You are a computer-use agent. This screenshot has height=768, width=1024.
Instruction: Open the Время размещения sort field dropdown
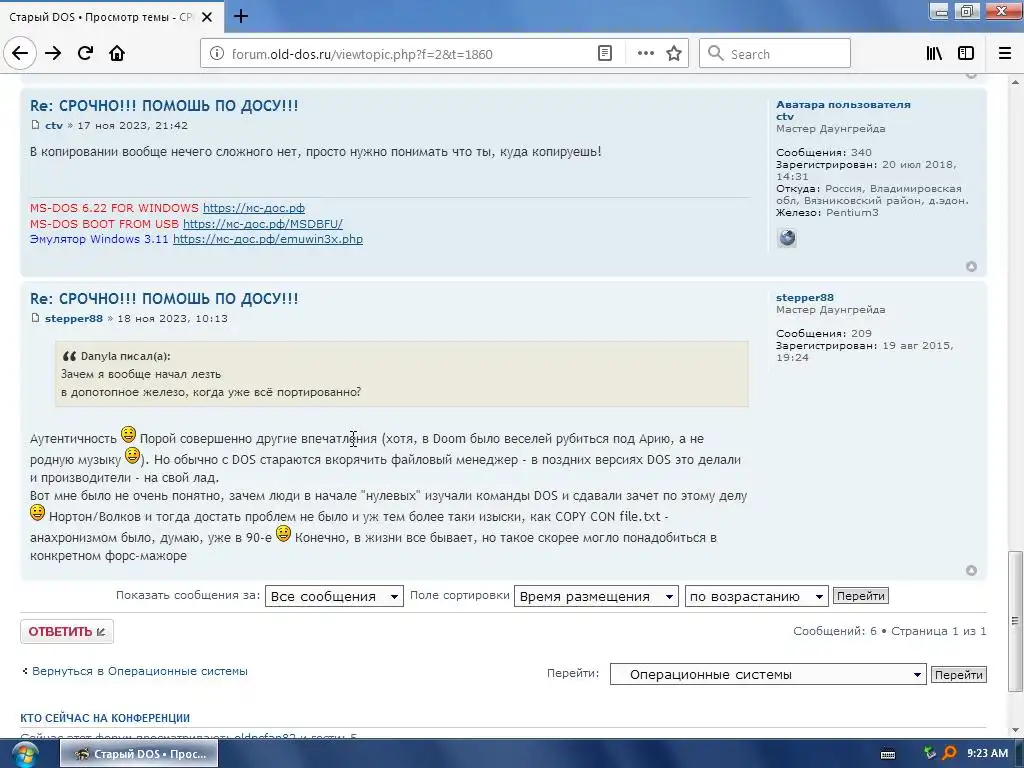tap(596, 596)
